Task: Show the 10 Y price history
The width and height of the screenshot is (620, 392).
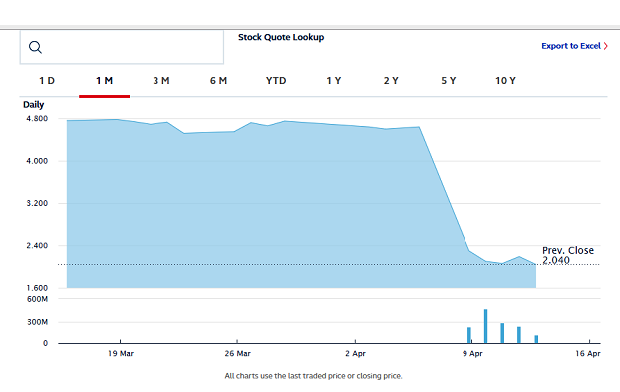Action: [505, 81]
